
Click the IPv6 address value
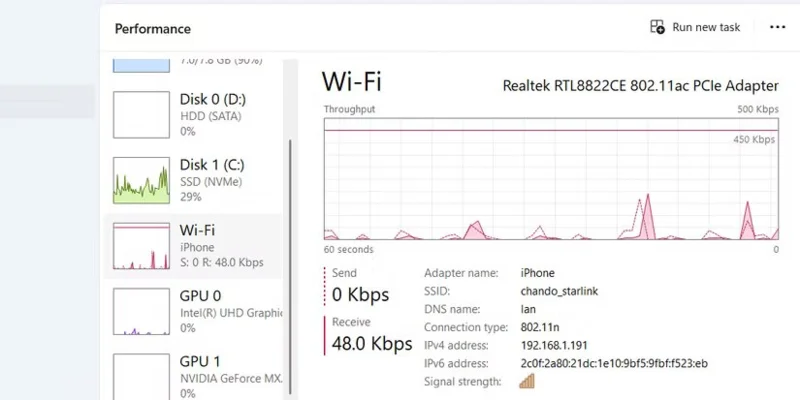tap(614, 363)
